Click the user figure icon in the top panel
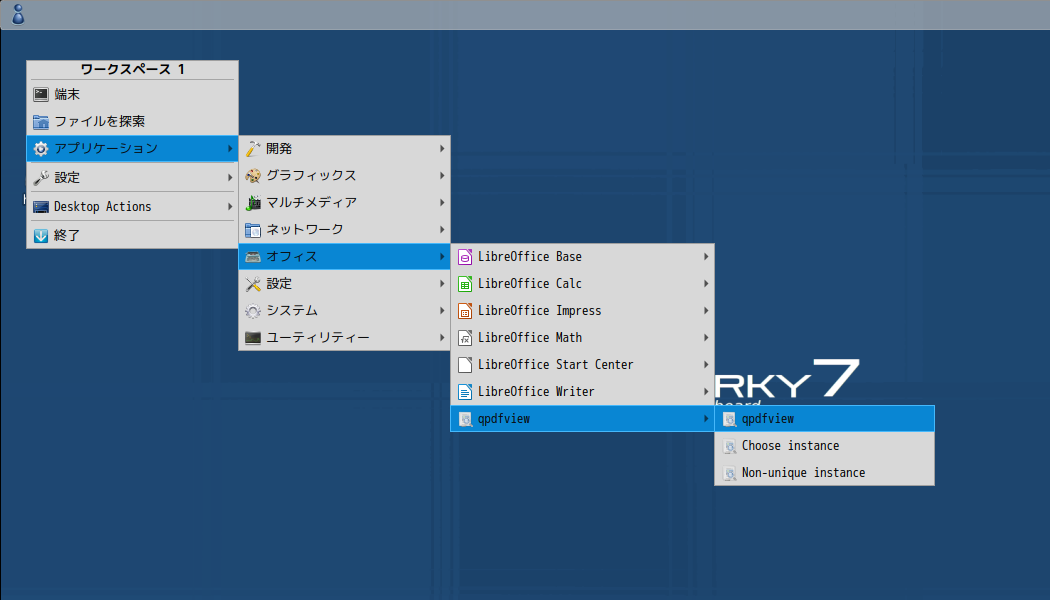Screen dimensions: 1050x600 [18, 14]
